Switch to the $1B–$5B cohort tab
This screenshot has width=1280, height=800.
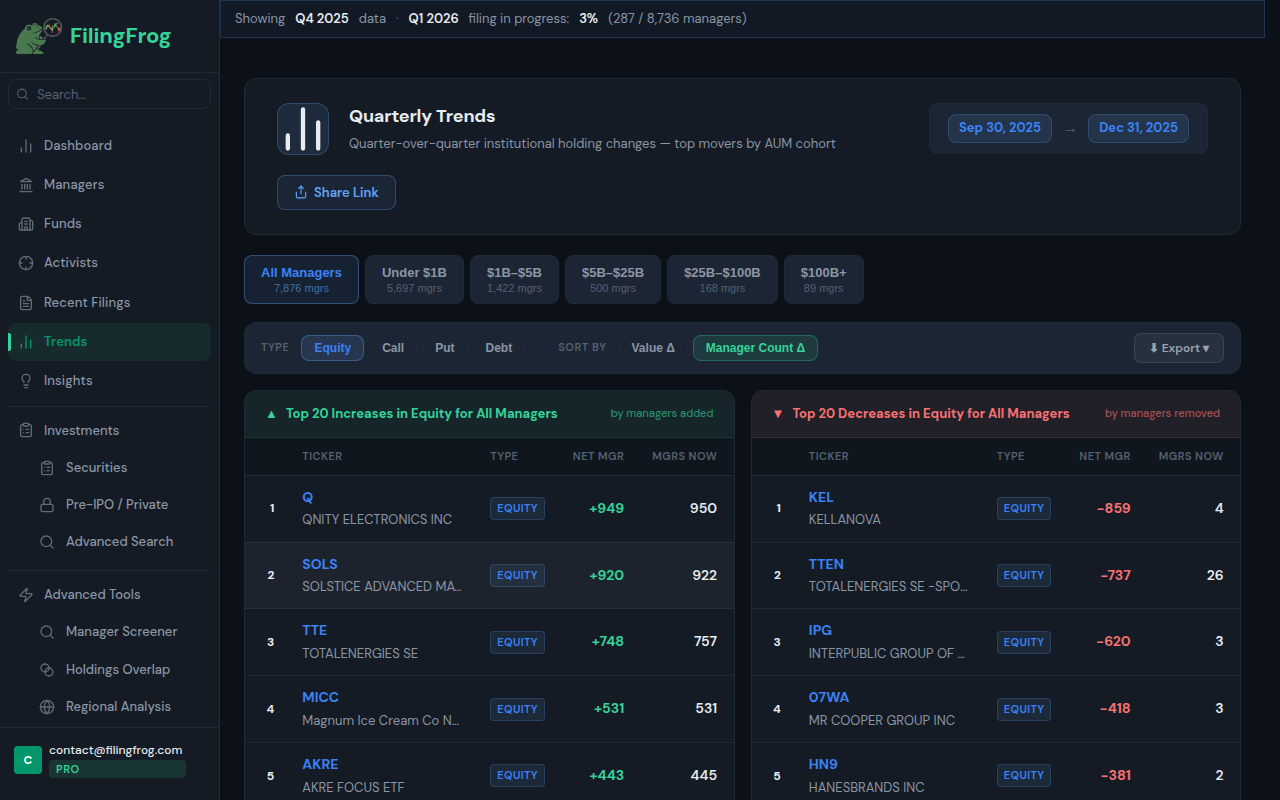[x=514, y=279]
